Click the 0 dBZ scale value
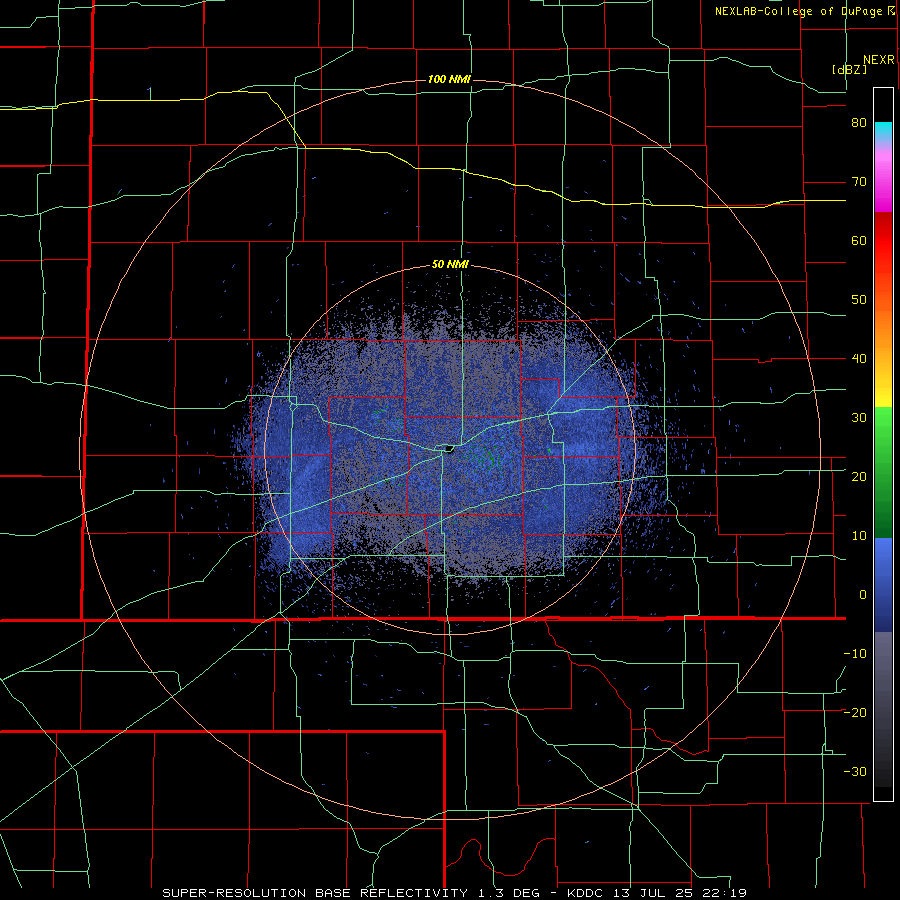The width and height of the screenshot is (900, 900). tap(863, 595)
